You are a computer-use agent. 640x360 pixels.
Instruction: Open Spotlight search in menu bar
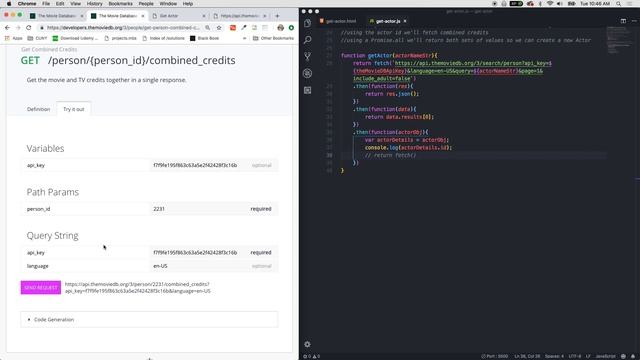tap(619, 4)
